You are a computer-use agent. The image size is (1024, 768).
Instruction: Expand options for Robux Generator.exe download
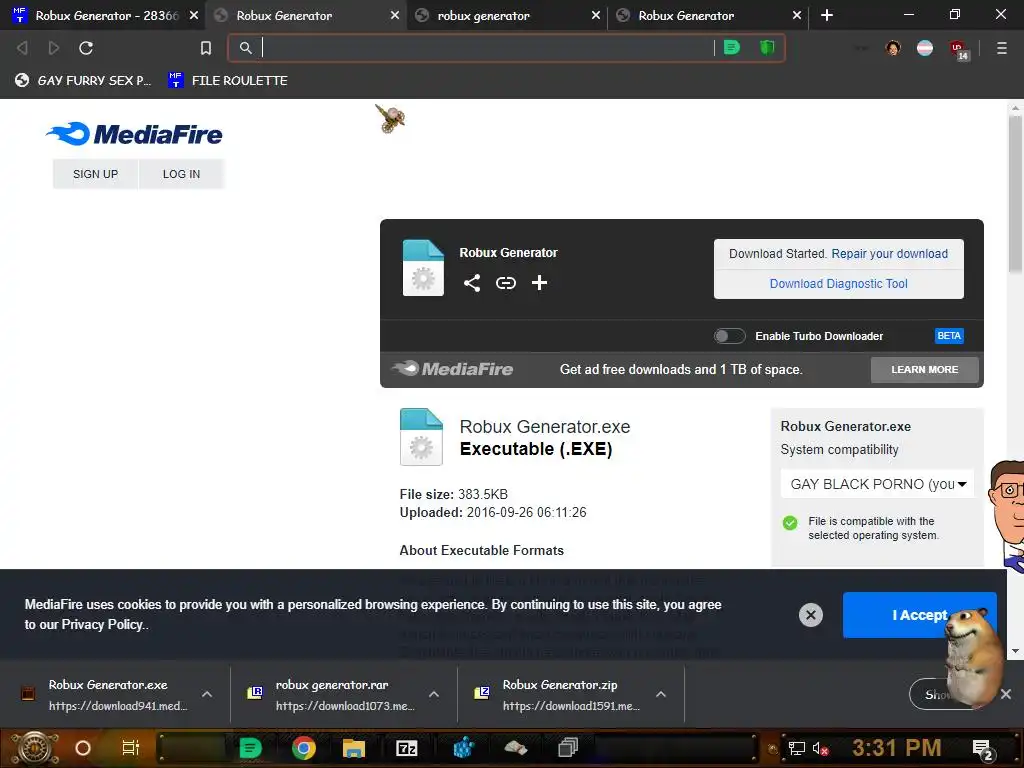coord(206,694)
